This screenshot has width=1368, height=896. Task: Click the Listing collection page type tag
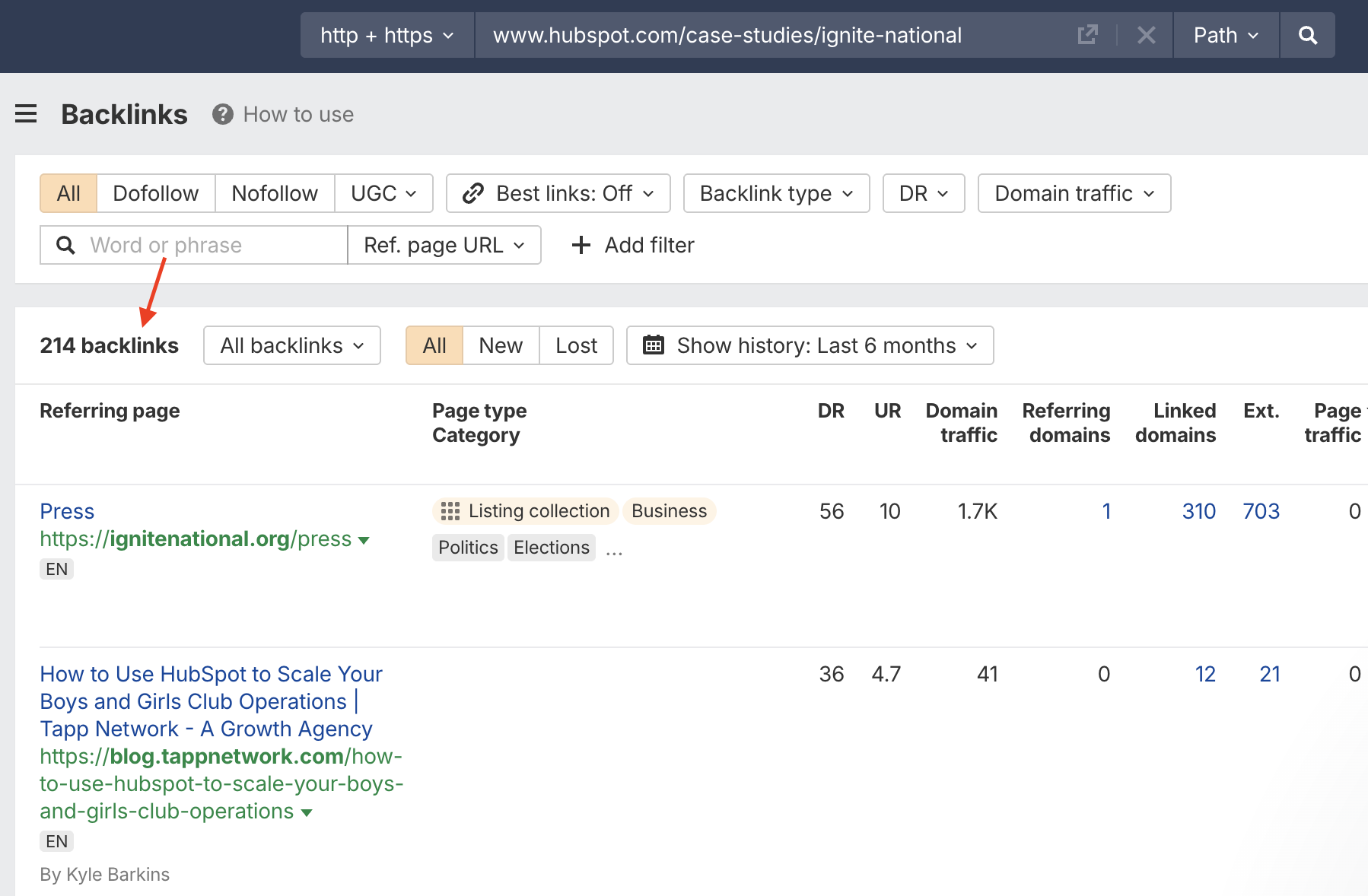(x=526, y=511)
